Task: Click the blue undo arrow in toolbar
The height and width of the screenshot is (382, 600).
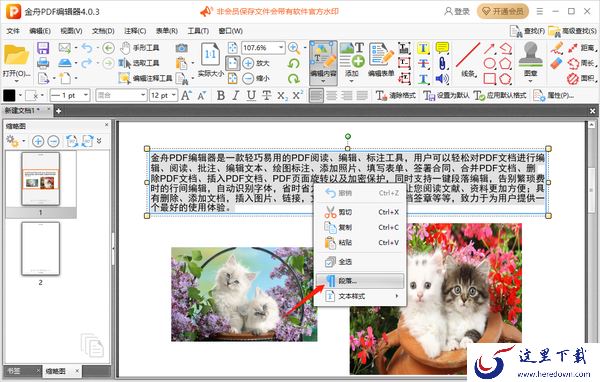Action: pyautogui.click(x=87, y=48)
